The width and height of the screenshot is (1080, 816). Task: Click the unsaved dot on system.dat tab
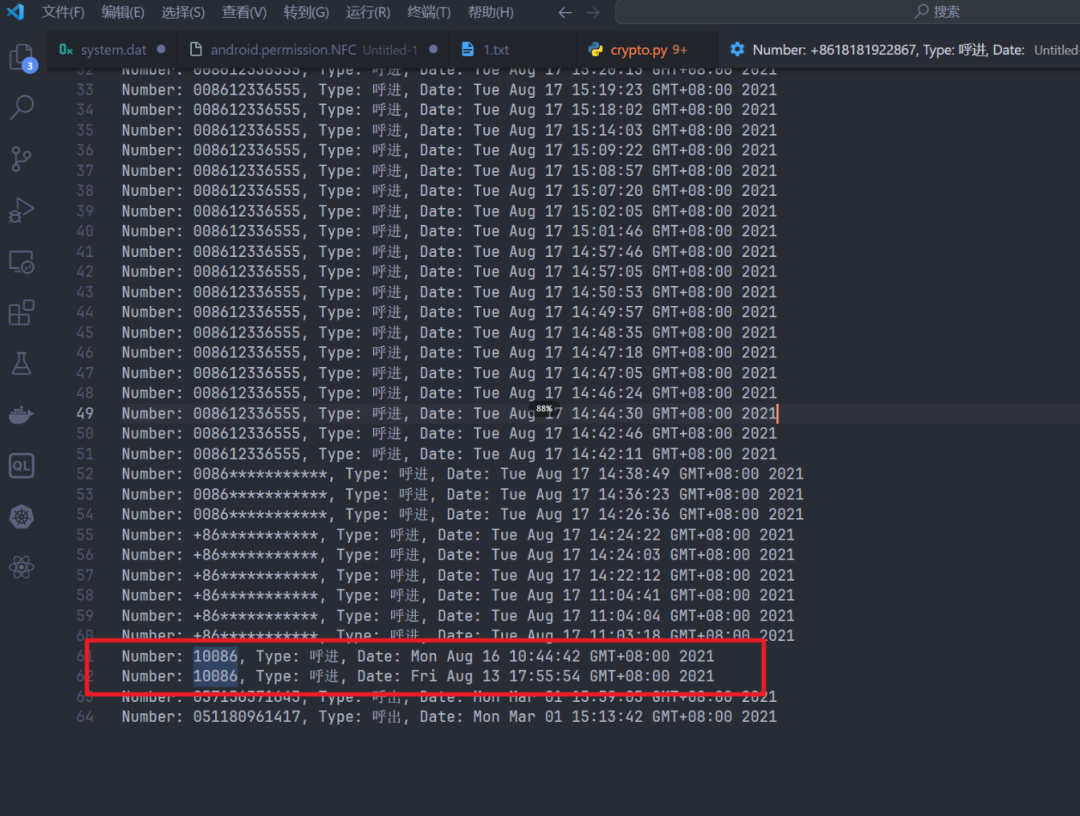[x=161, y=50]
